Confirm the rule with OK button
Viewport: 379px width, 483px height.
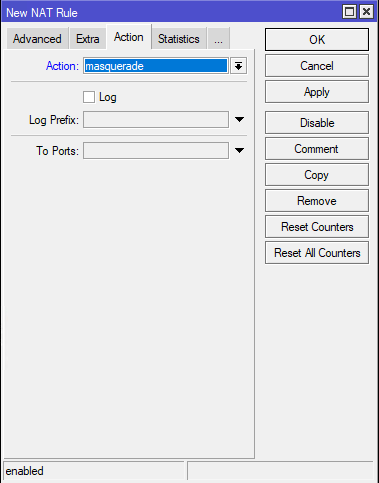(x=317, y=40)
